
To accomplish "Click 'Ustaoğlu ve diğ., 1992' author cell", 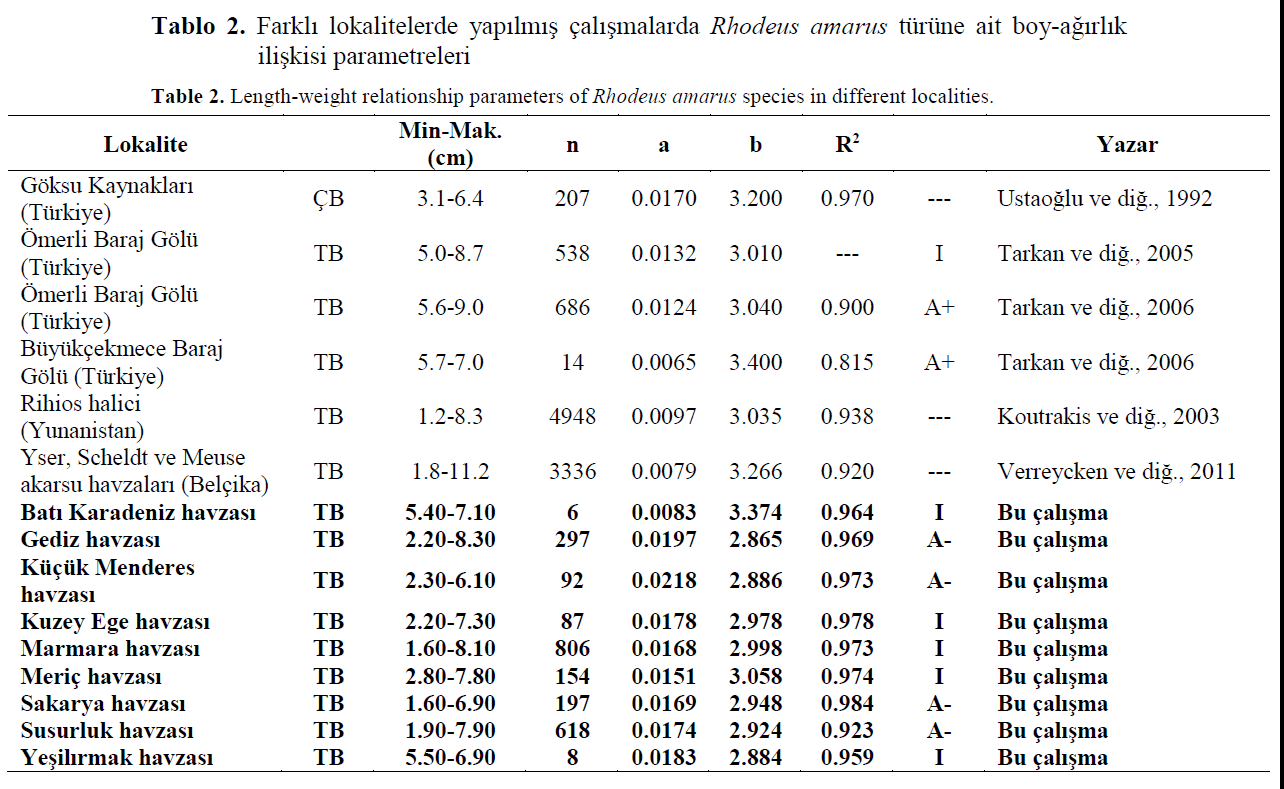I will (1105, 198).
